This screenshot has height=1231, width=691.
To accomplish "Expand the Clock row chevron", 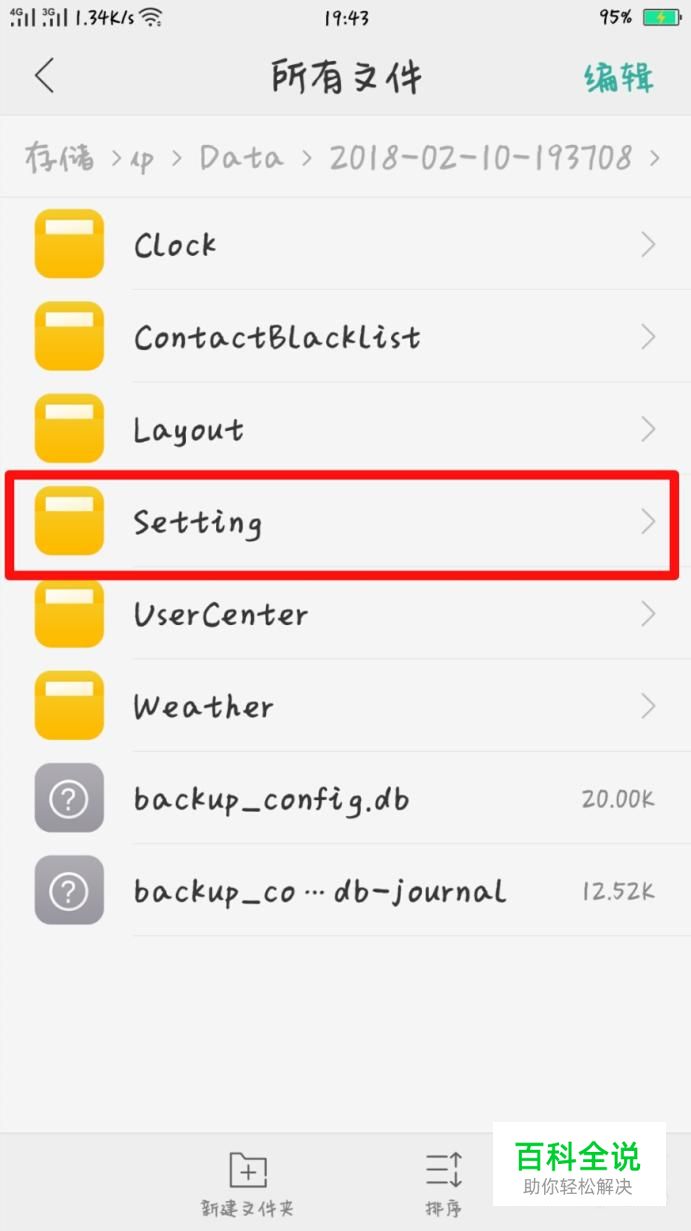I will [x=648, y=244].
